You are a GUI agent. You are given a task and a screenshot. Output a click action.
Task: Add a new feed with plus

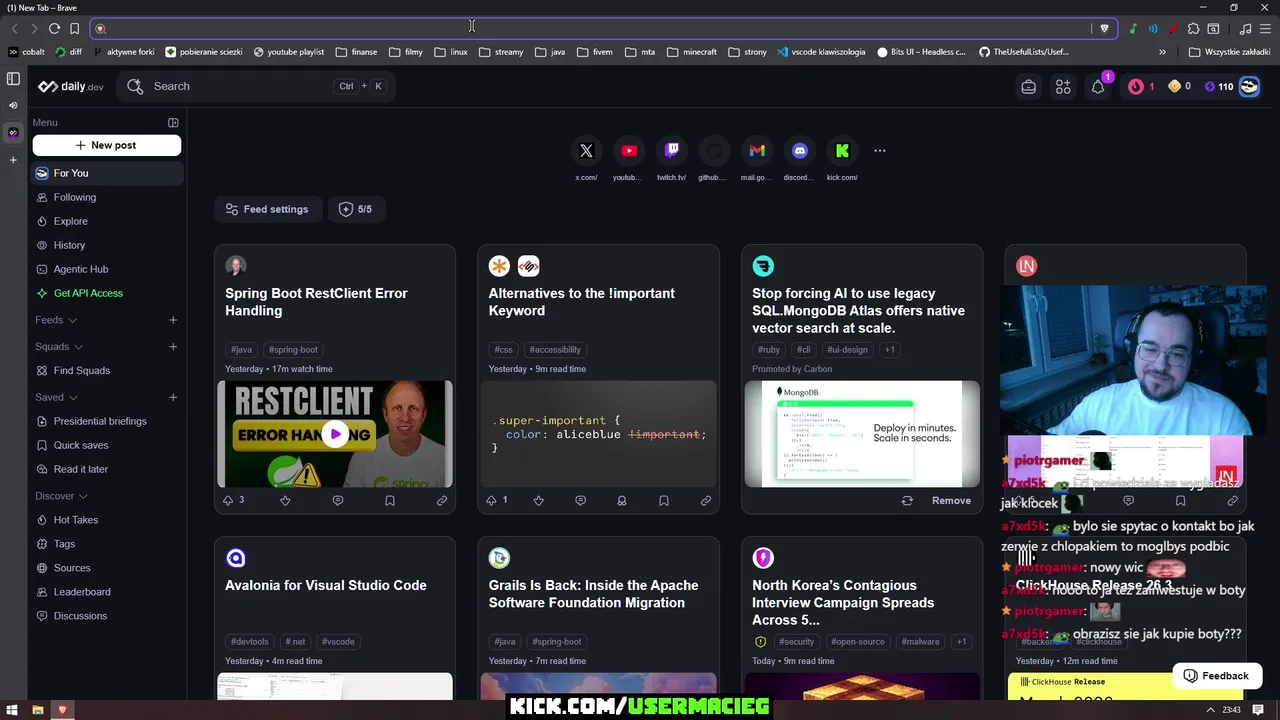tap(173, 320)
